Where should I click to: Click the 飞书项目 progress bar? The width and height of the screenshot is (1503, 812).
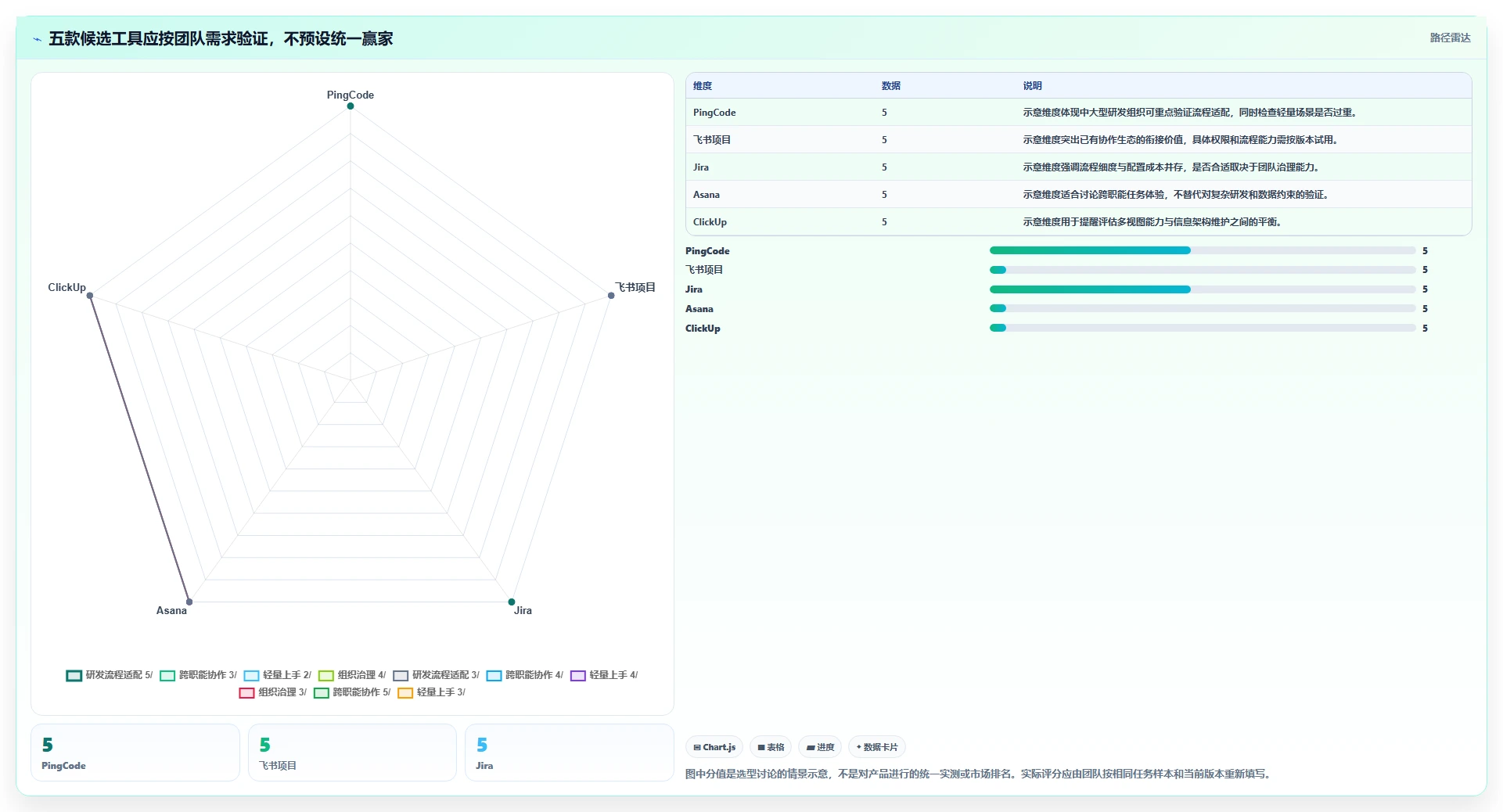coord(1203,270)
